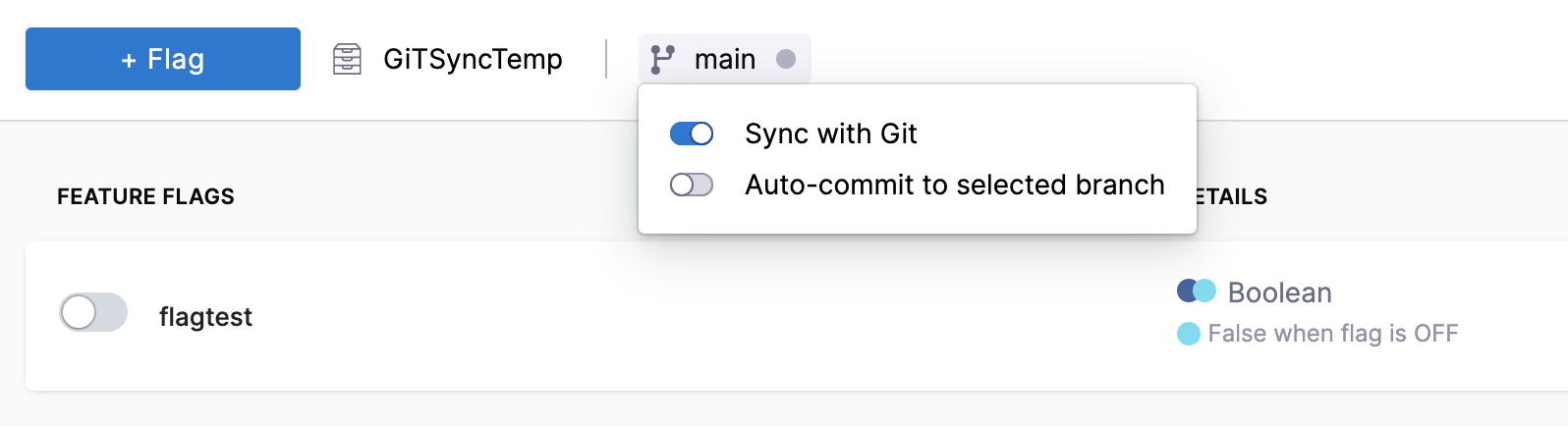The height and width of the screenshot is (426, 1568).
Task: Click the plus sign inside the Flag button
Action: (x=129, y=61)
